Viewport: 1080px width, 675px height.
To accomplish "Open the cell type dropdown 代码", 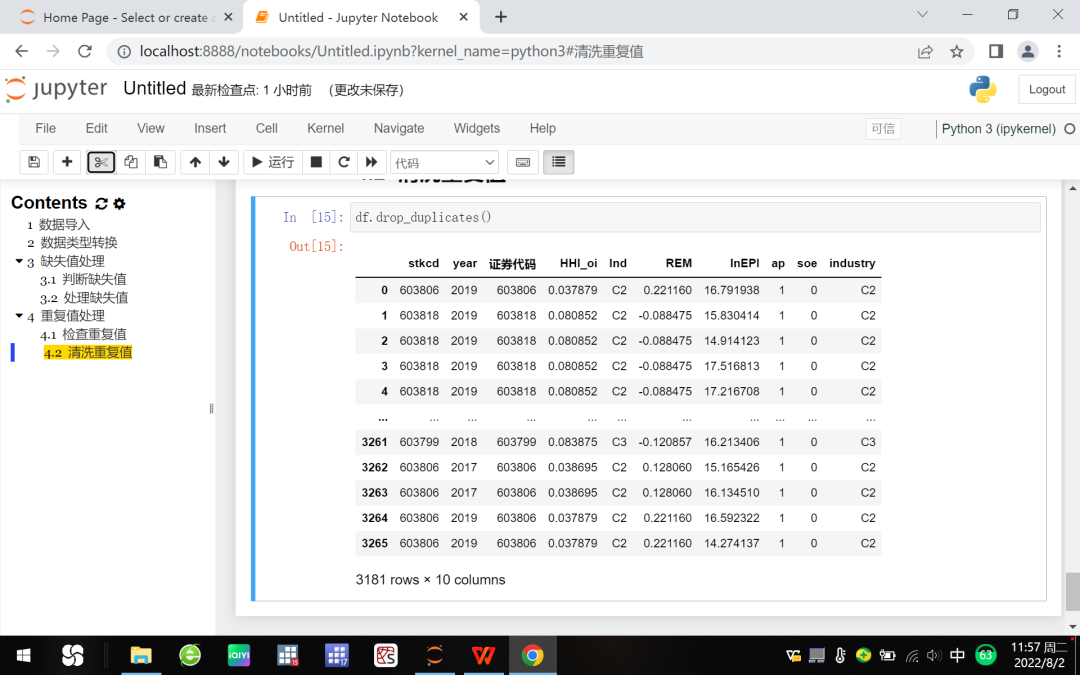I will click(x=444, y=163).
